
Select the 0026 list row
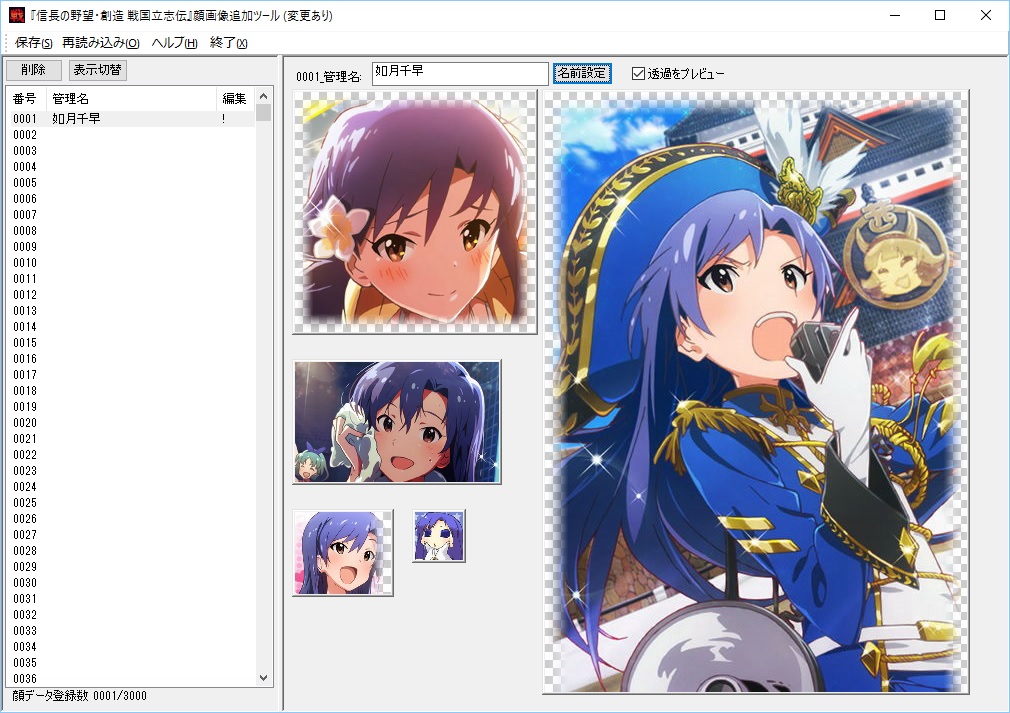pos(131,518)
